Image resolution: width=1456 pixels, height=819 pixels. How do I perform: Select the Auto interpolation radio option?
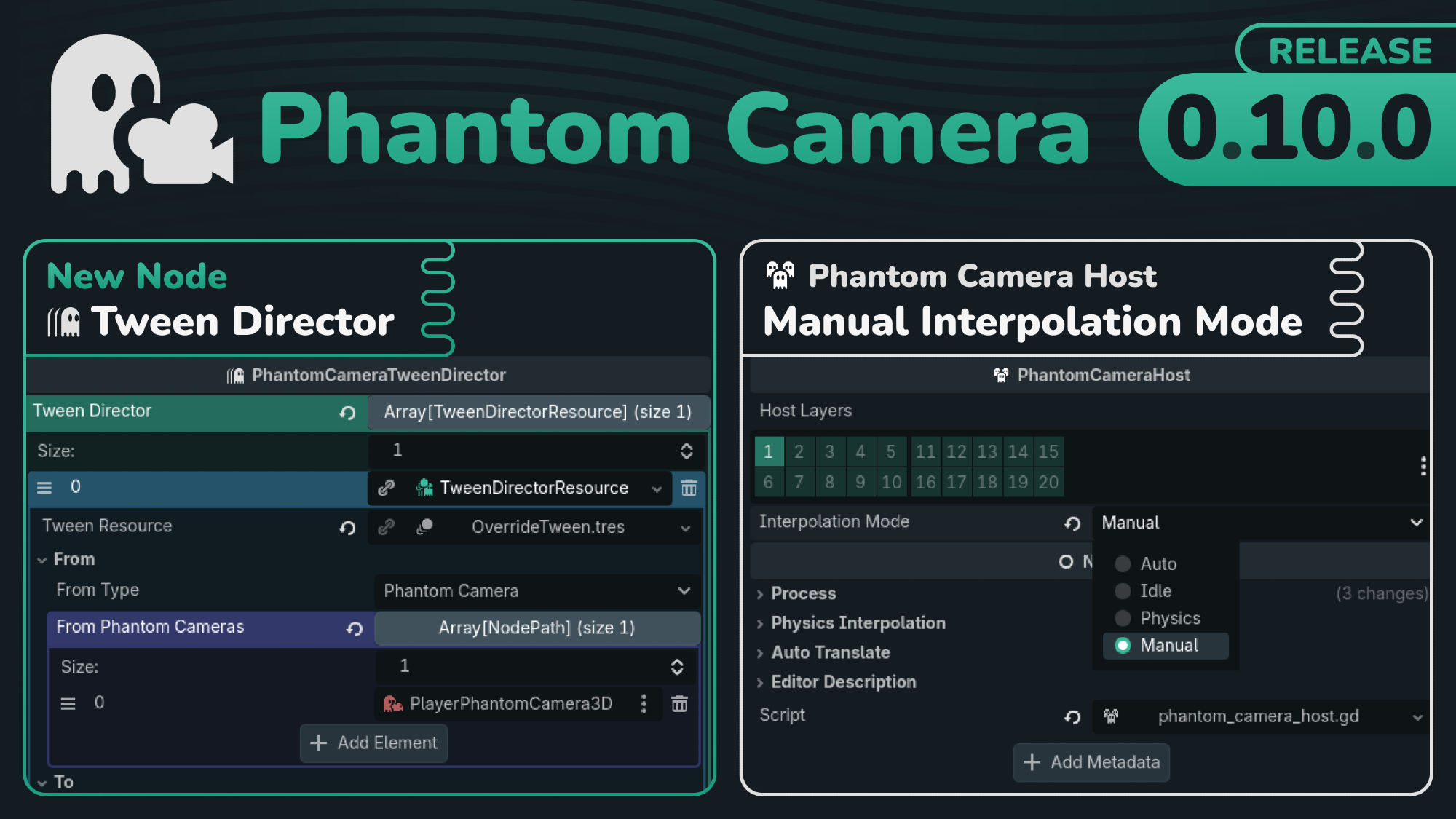point(1158,563)
